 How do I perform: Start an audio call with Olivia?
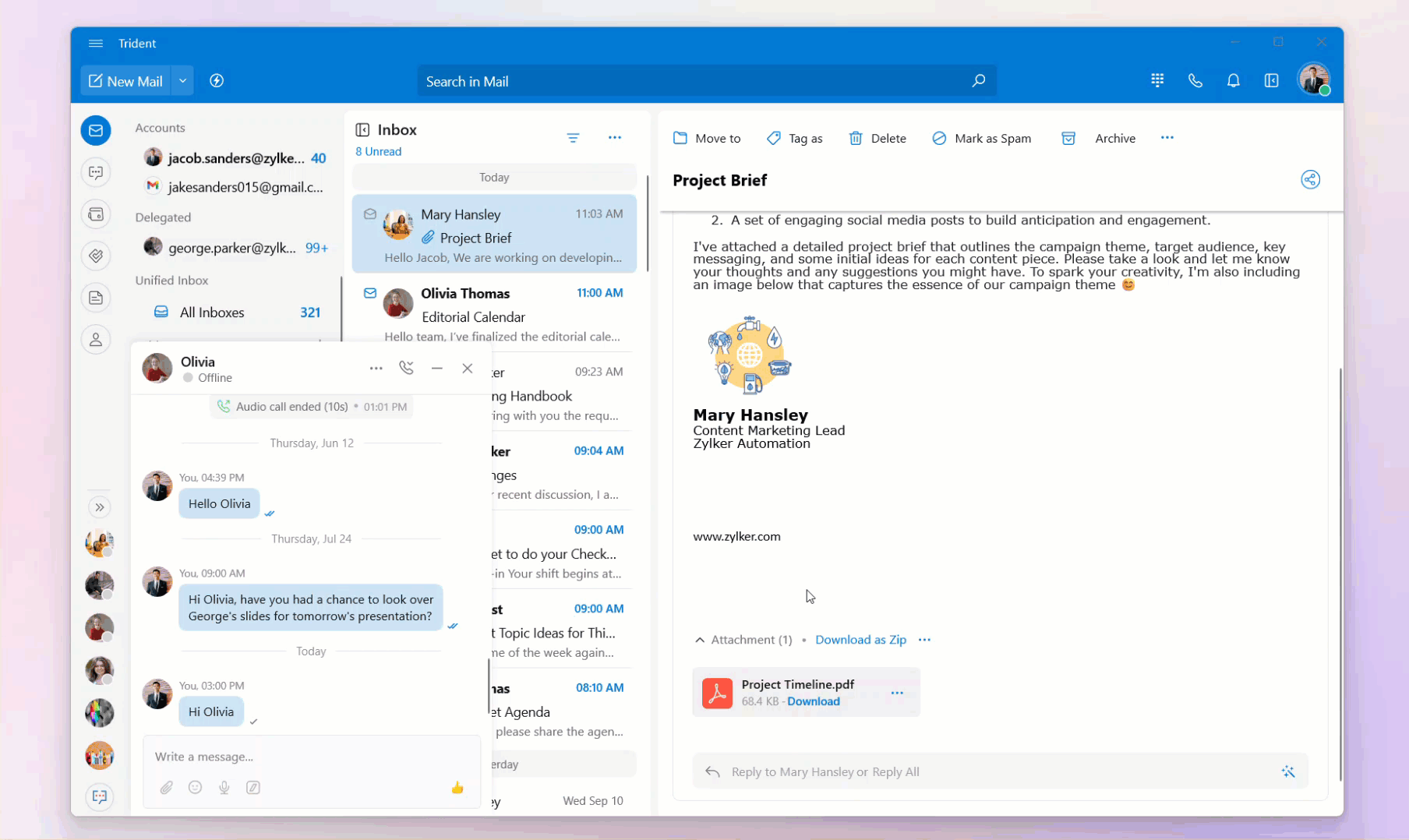pyautogui.click(x=406, y=368)
